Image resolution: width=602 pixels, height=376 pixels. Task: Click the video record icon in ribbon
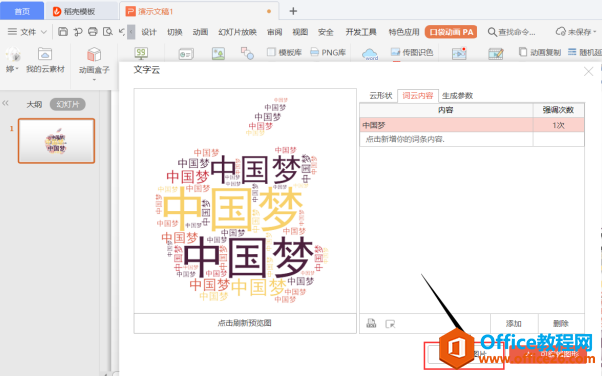tap(459, 53)
